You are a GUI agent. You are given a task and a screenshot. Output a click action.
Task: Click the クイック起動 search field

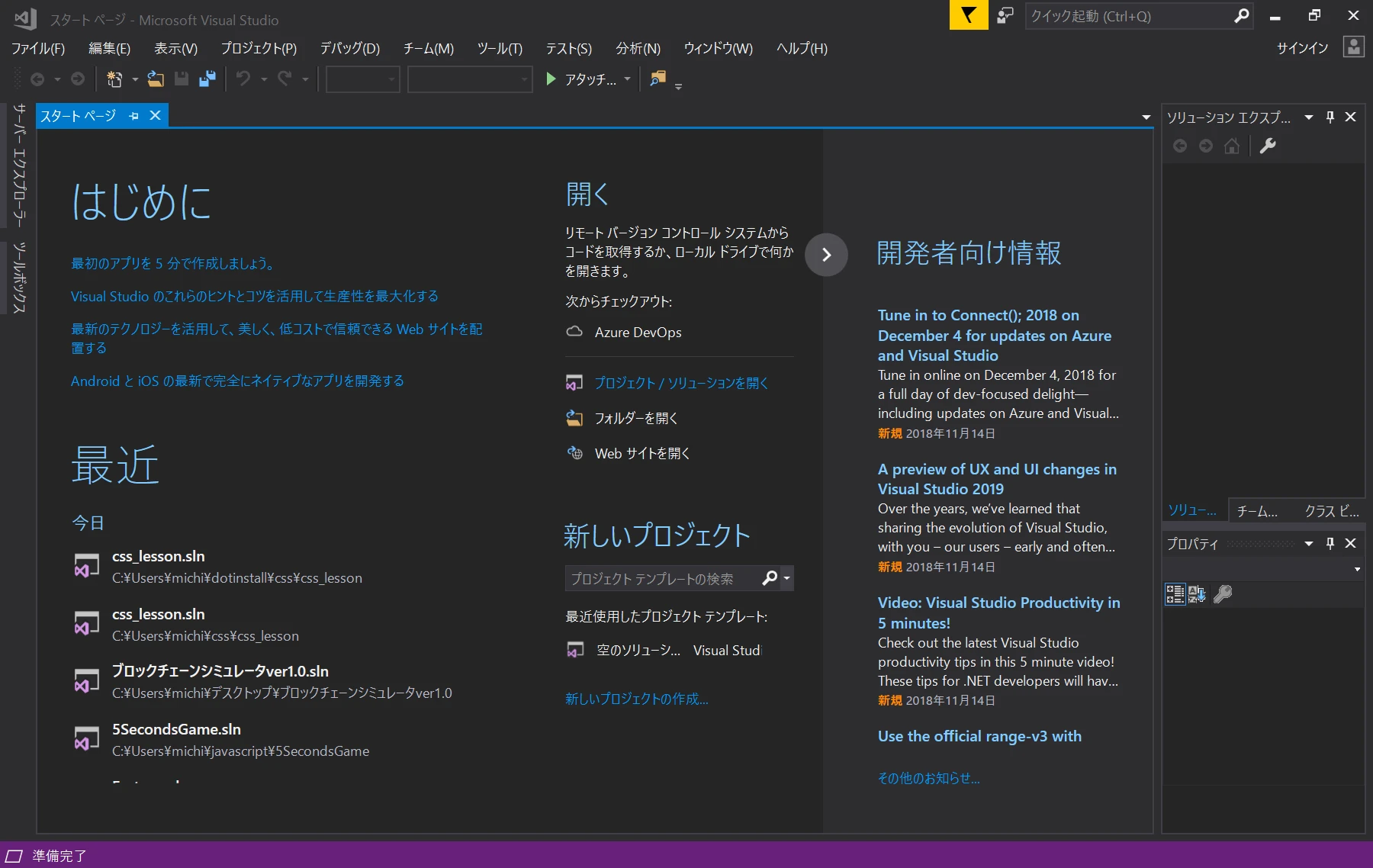pyautogui.click(x=1129, y=16)
